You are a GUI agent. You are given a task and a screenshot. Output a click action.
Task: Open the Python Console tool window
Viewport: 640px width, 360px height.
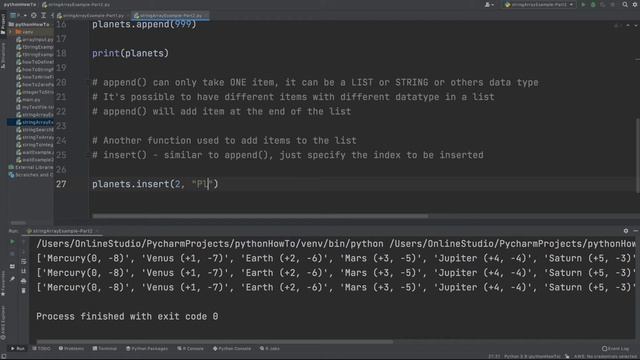pyautogui.click(x=232, y=349)
